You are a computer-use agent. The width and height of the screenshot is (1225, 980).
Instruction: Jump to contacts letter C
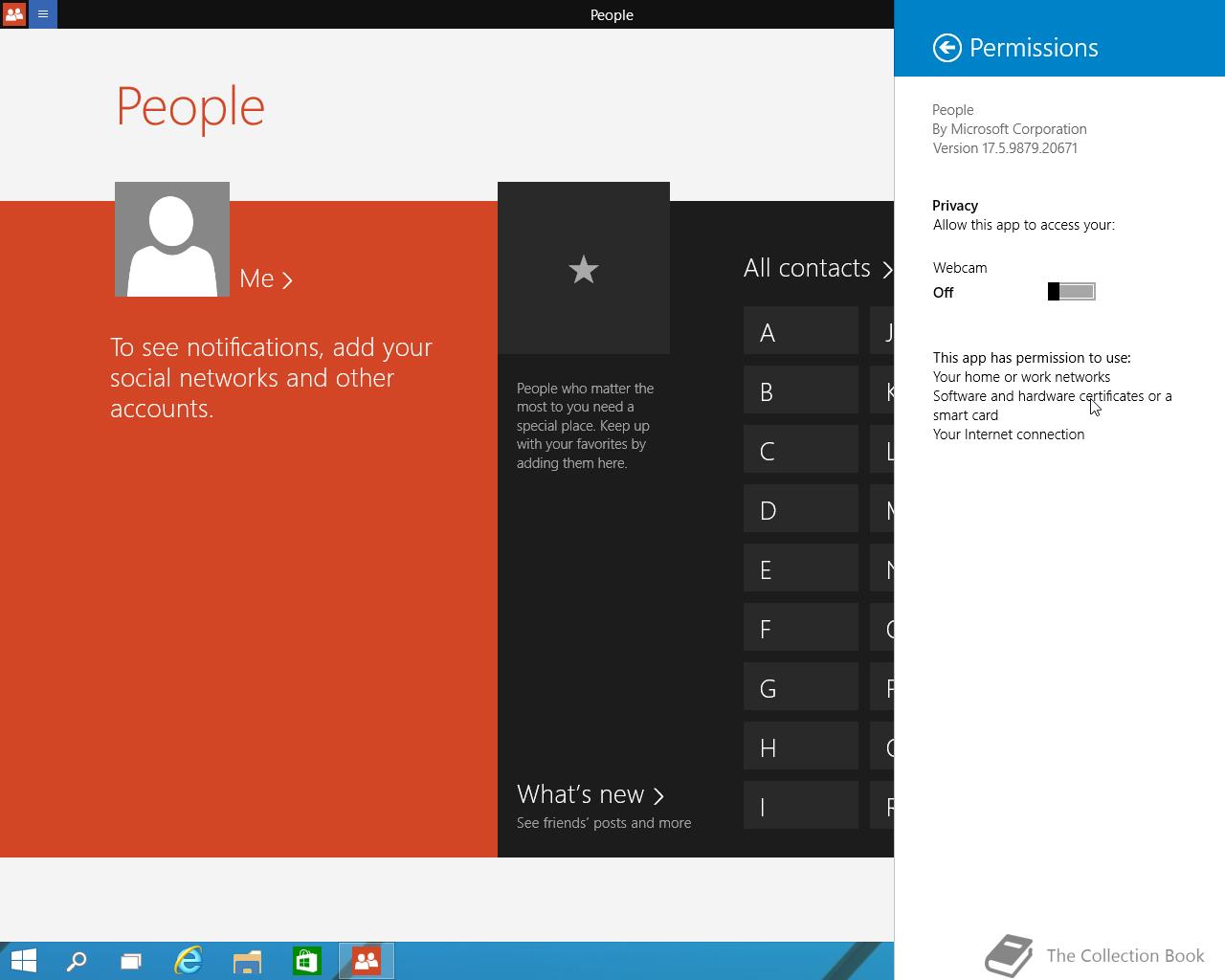[x=801, y=450]
